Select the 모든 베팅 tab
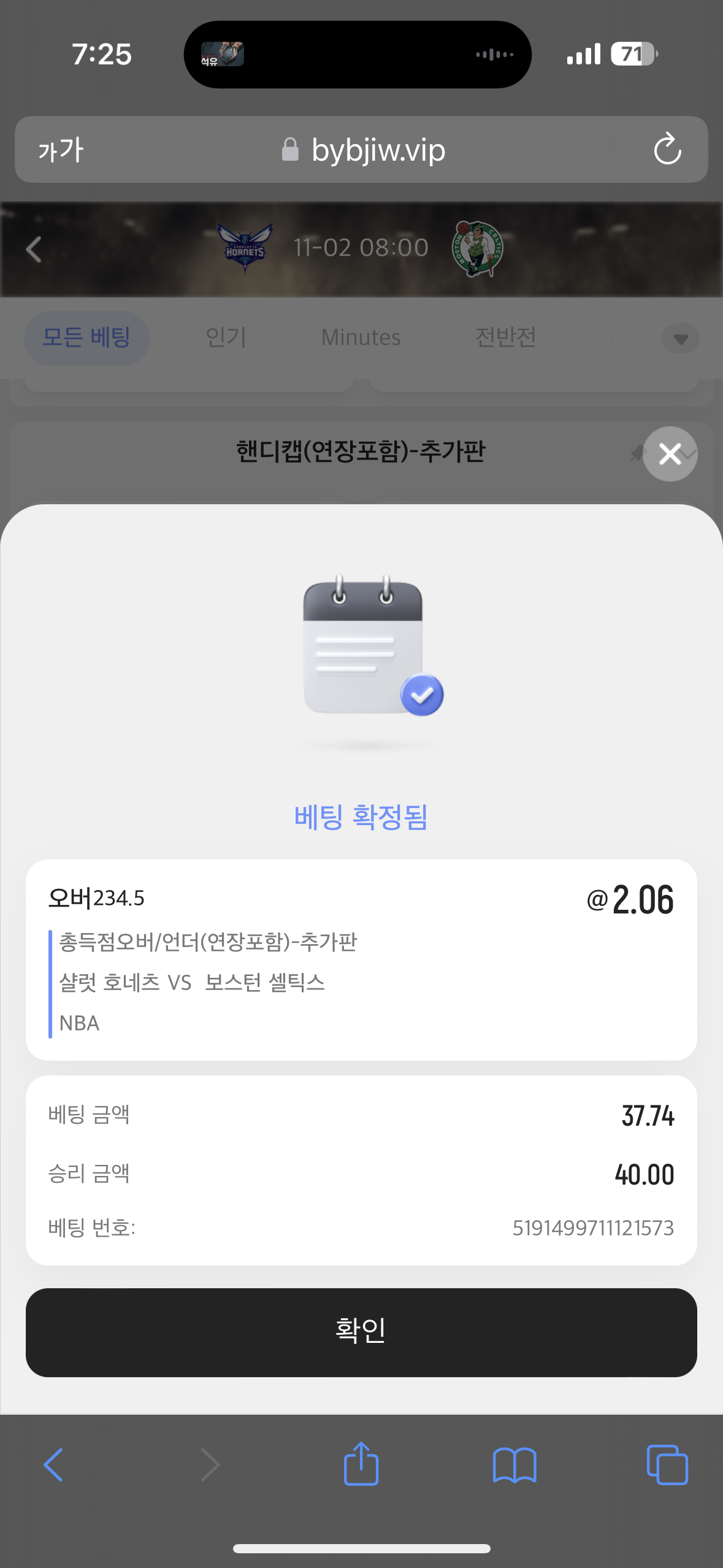The width and height of the screenshot is (723, 1568). [x=86, y=337]
